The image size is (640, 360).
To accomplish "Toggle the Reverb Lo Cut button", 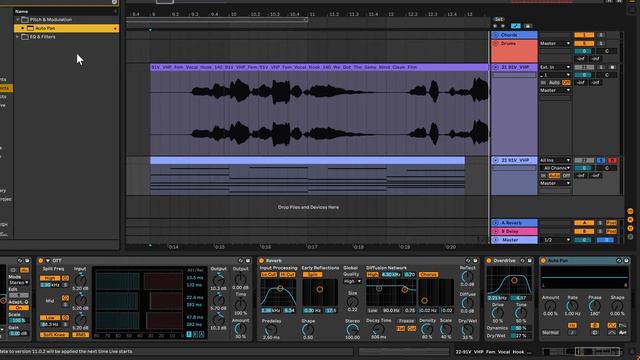I will [x=269, y=275].
